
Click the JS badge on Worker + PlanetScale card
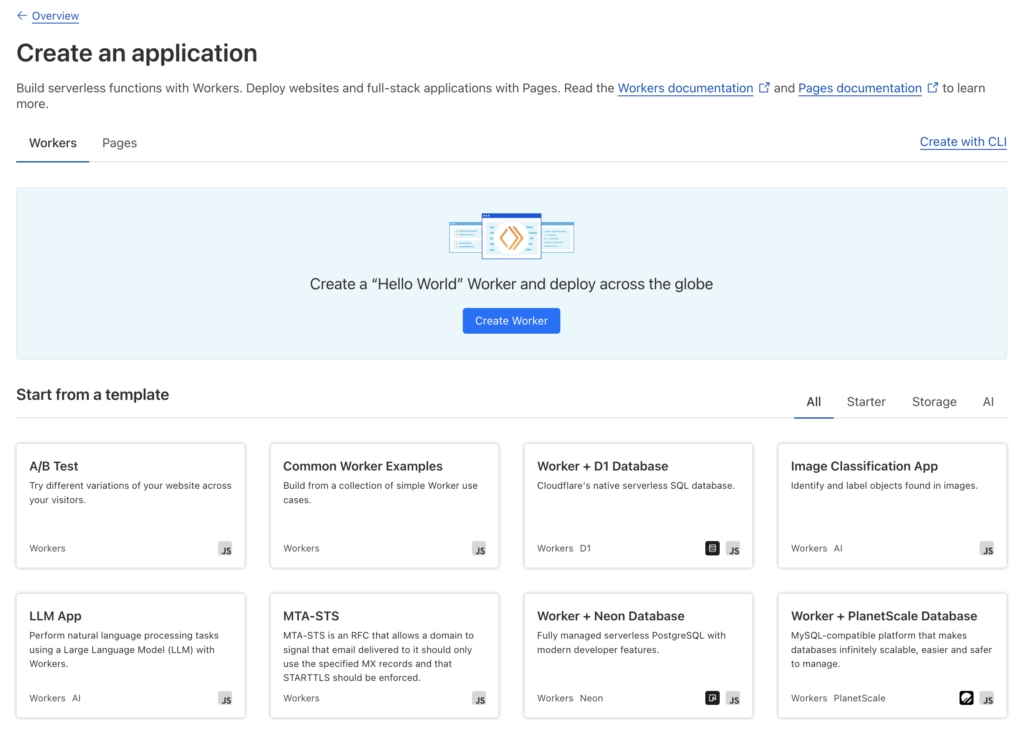987,698
